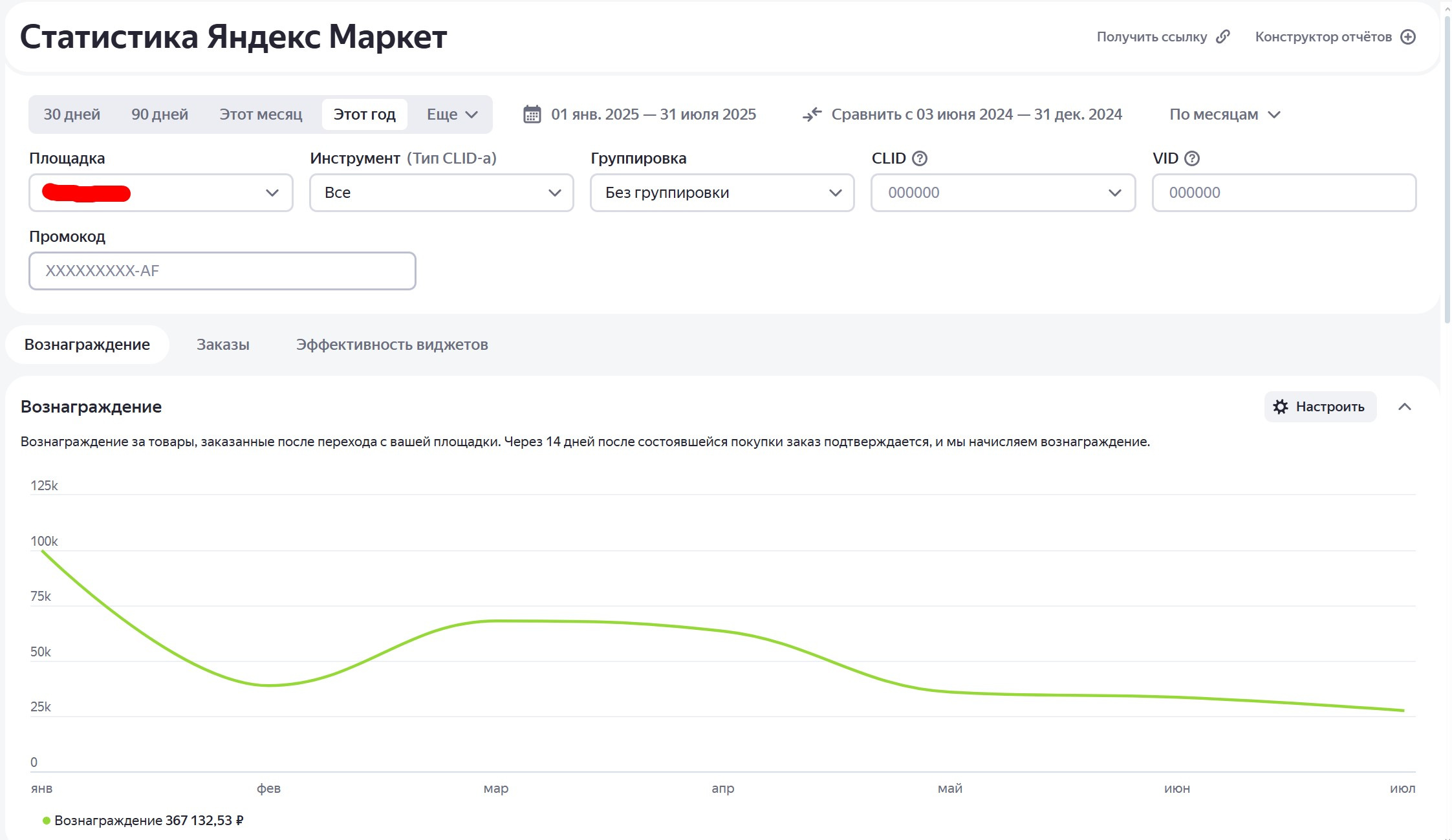Click the Этот месяц period button
The height and width of the screenshot is (840, 1452).
(x=261, y=114)
